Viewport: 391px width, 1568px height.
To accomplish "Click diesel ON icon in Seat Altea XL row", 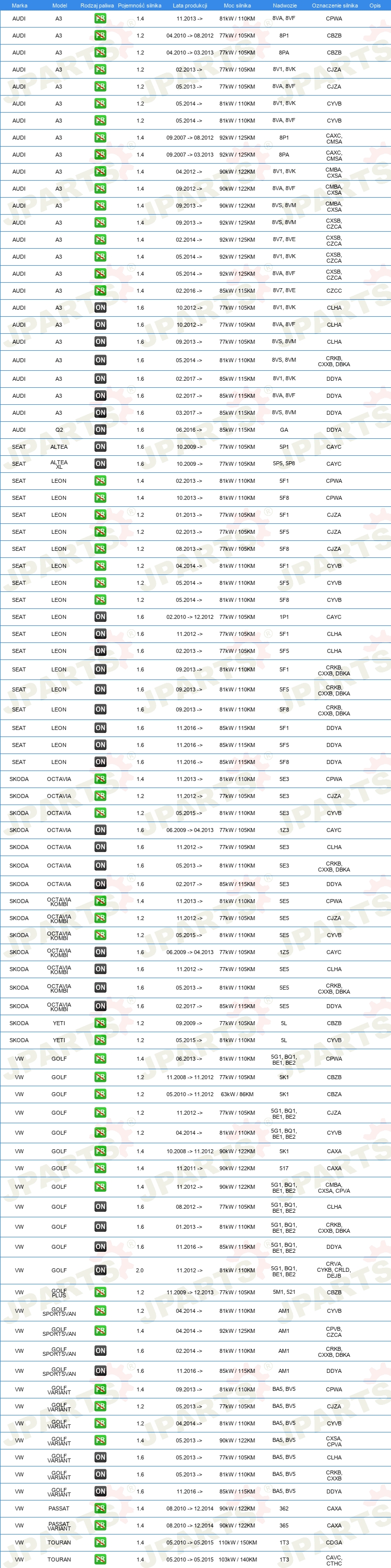I will tap(100, 463).
